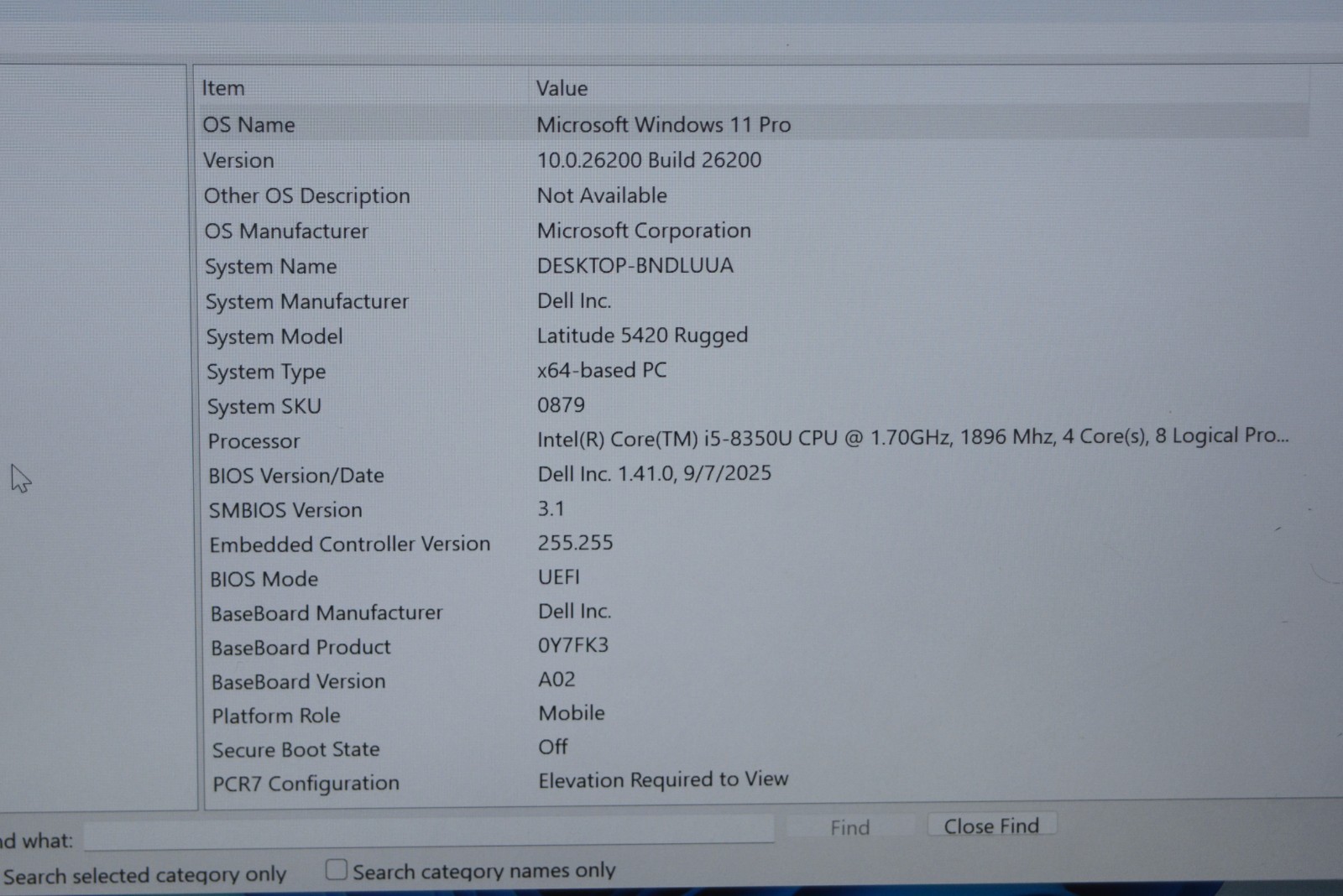Screen dimensions: 1343x896
Task: Select the System Manufacturer row
Action: pyautogui.click(x=753, y=301)
